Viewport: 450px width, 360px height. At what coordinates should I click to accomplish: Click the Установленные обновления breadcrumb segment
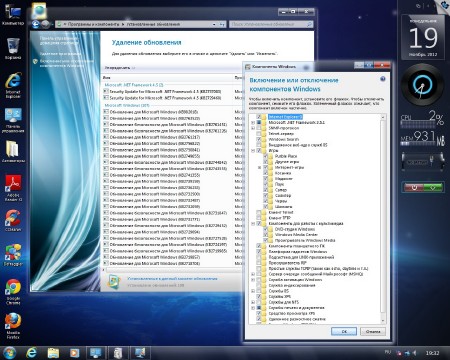coord(153,24)
